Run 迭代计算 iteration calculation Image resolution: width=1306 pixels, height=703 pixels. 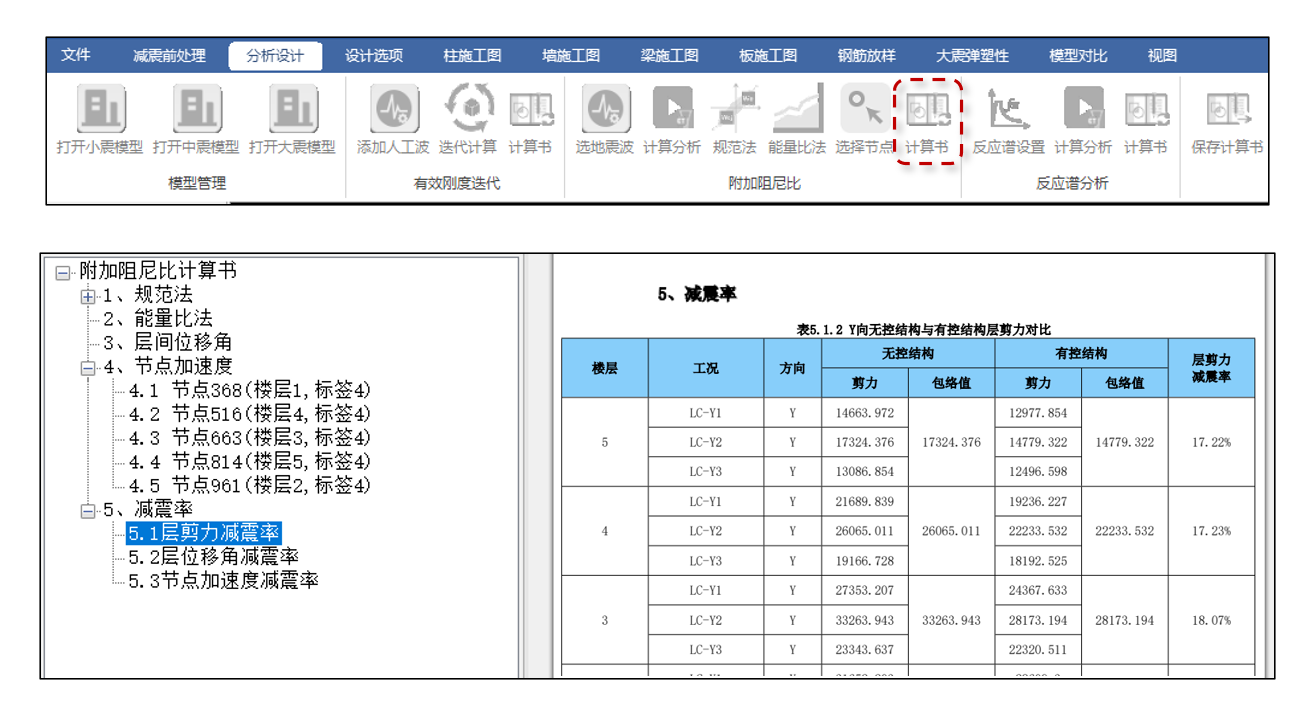[x=467, y=110]
